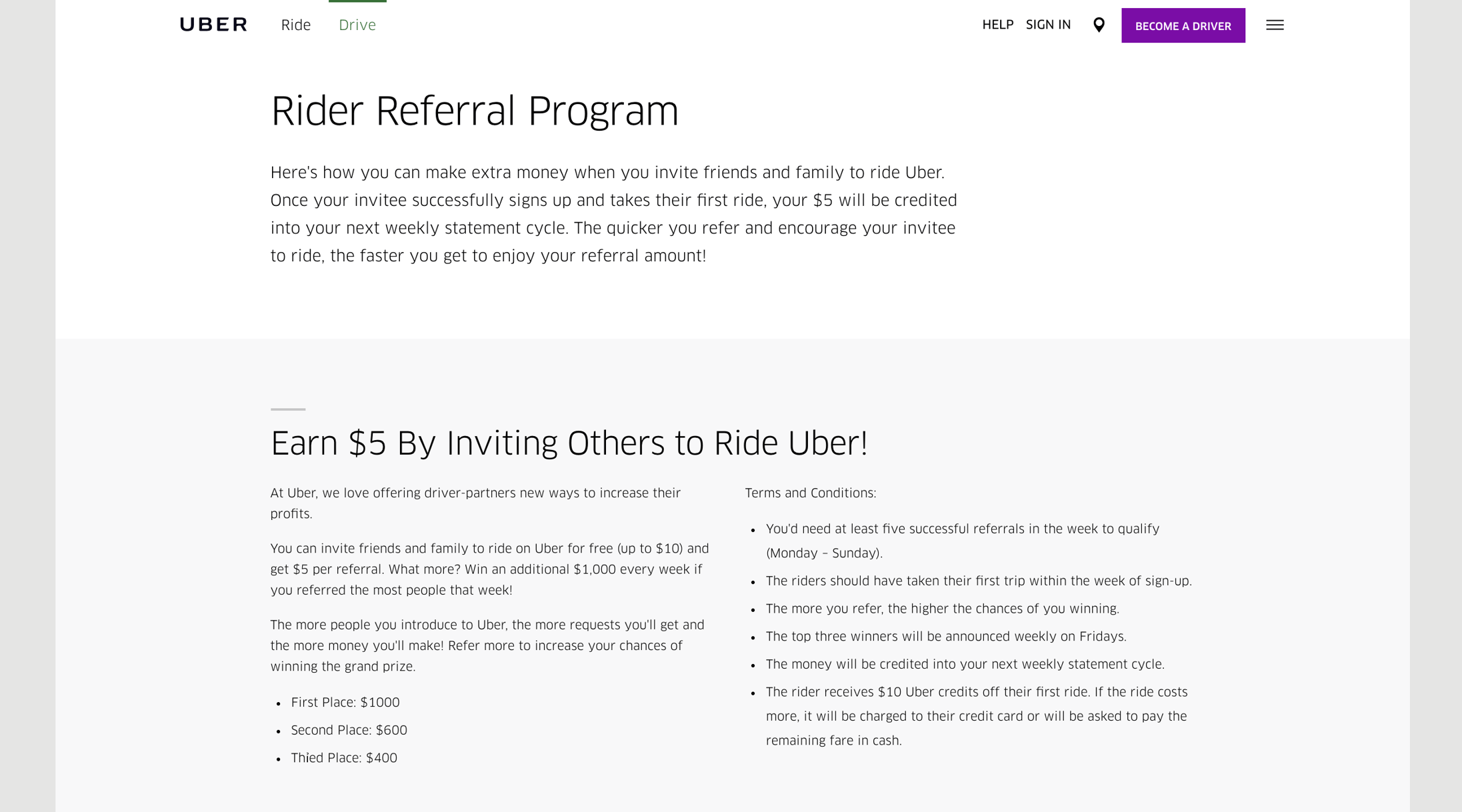
Task: Click the winners announced on Fridays bullet
Action: pyautogui.click(x=945, y=637)
